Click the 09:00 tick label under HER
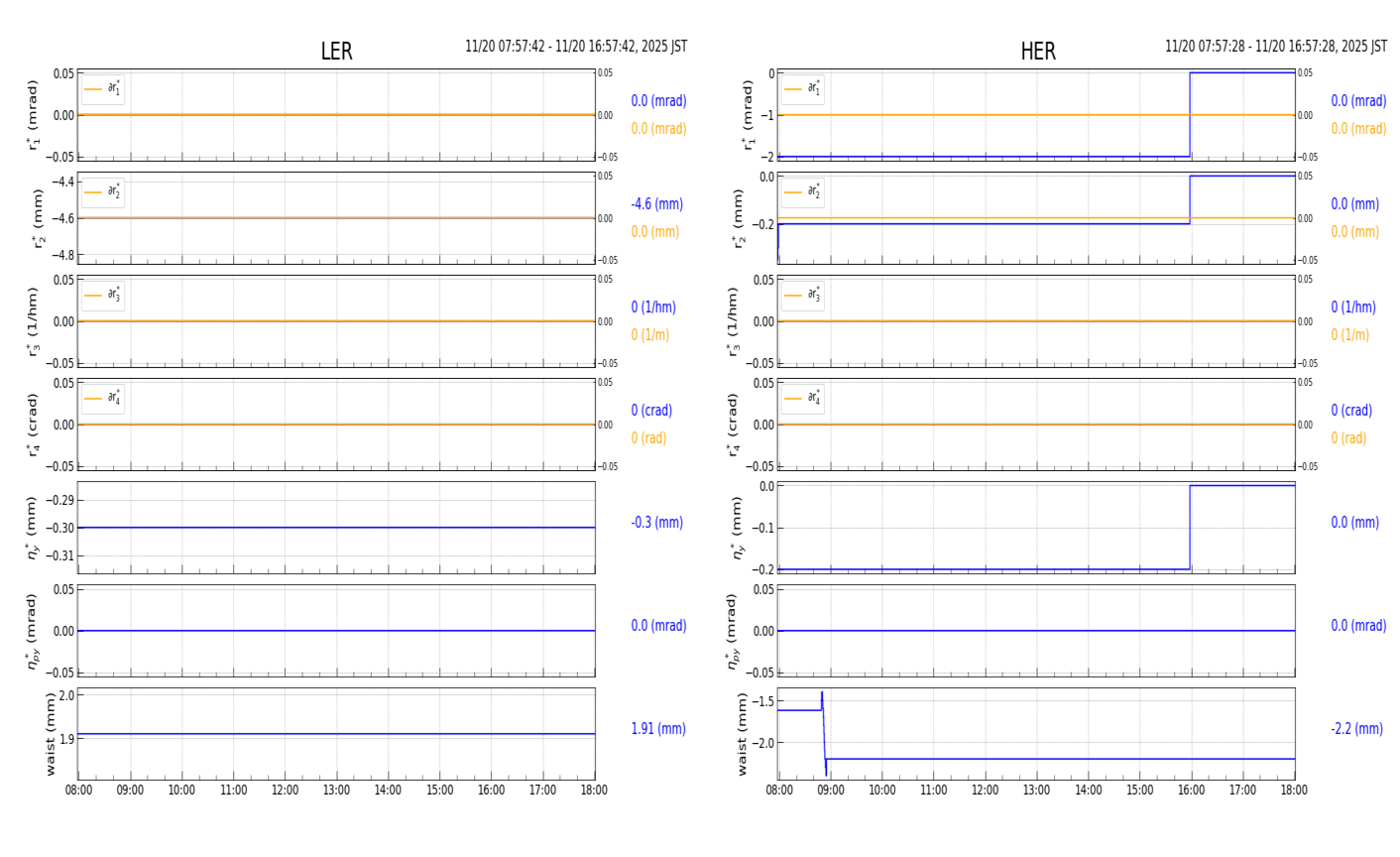 tap(830, 791)
